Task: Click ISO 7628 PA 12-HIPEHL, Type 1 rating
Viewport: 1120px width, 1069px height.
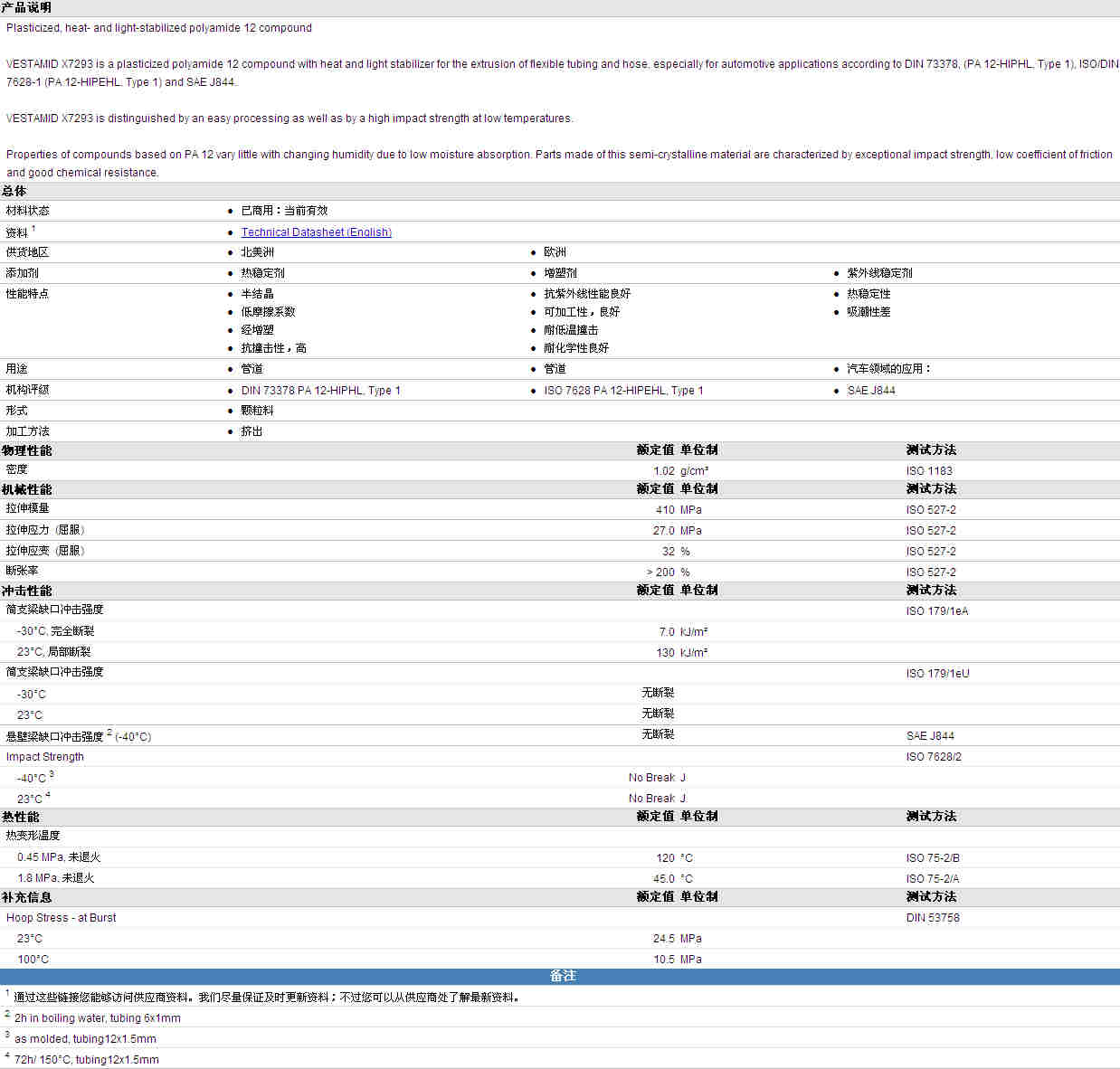Action: click(623, 391)
